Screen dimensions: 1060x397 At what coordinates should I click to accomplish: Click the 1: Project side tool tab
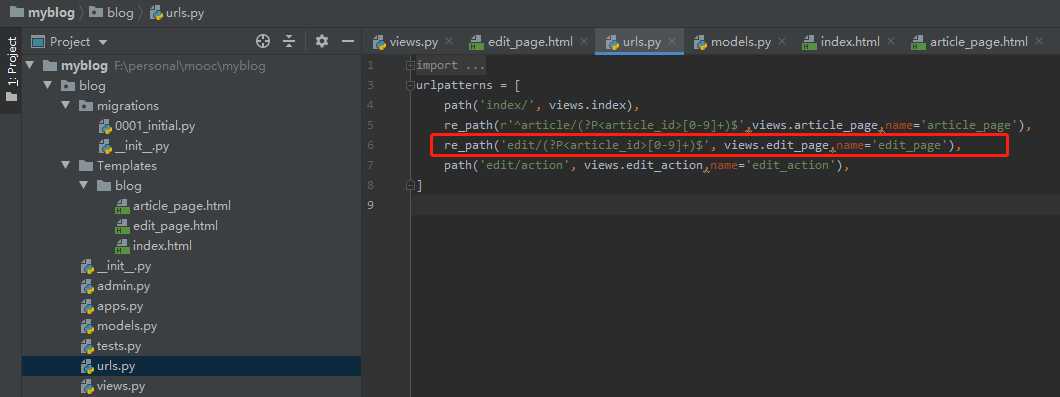click(11, 70)
